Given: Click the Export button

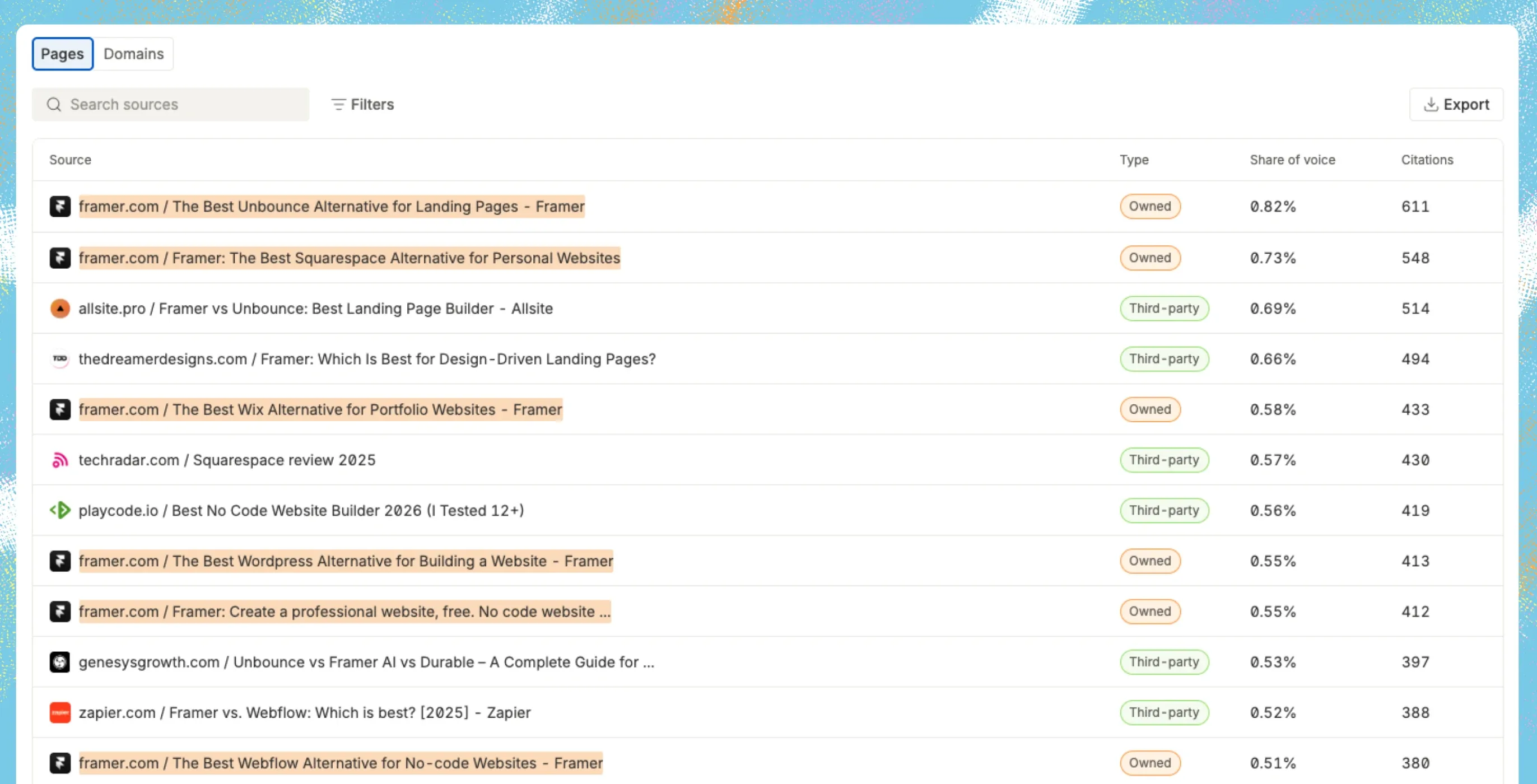Looking at the screenshot, I should [1456, 104].
